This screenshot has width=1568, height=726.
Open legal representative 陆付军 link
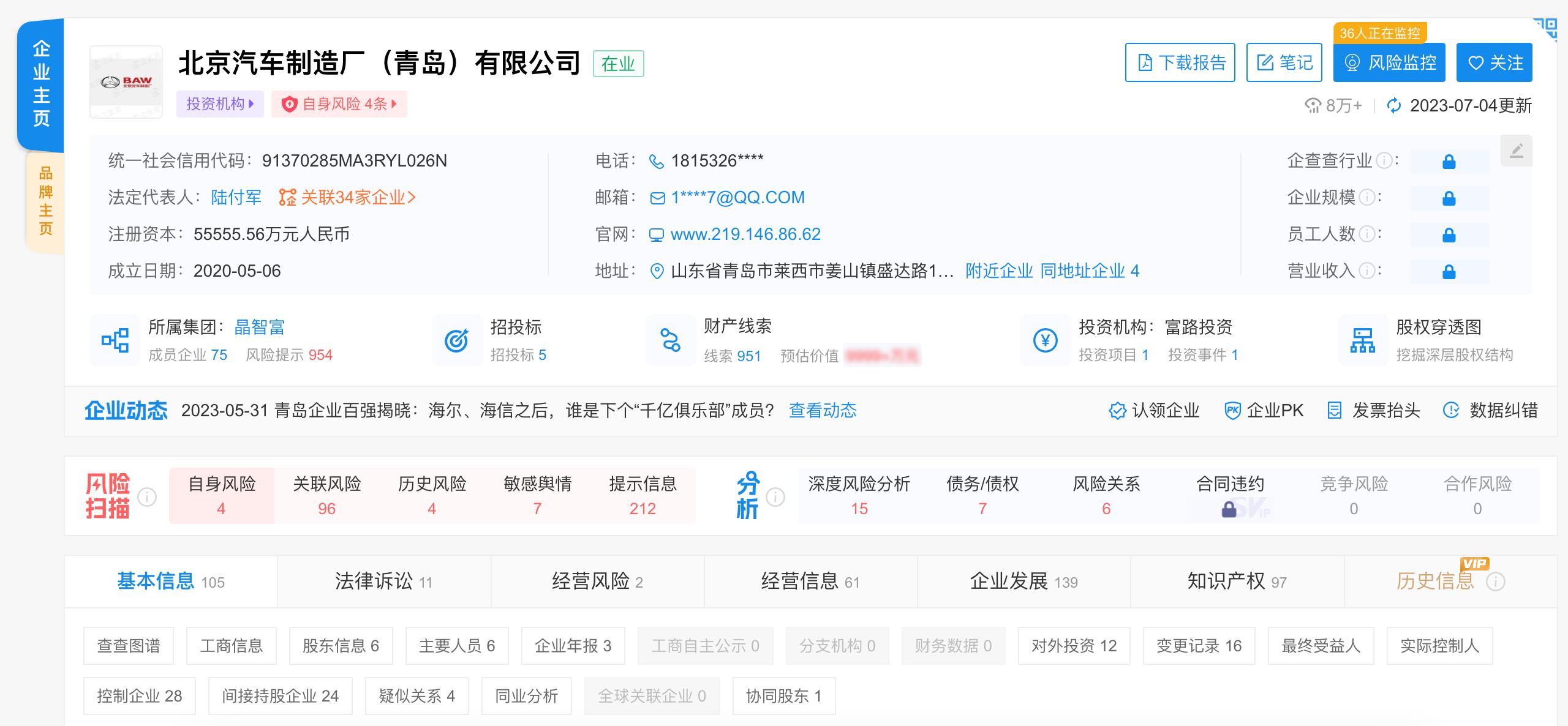pos(236,198)
